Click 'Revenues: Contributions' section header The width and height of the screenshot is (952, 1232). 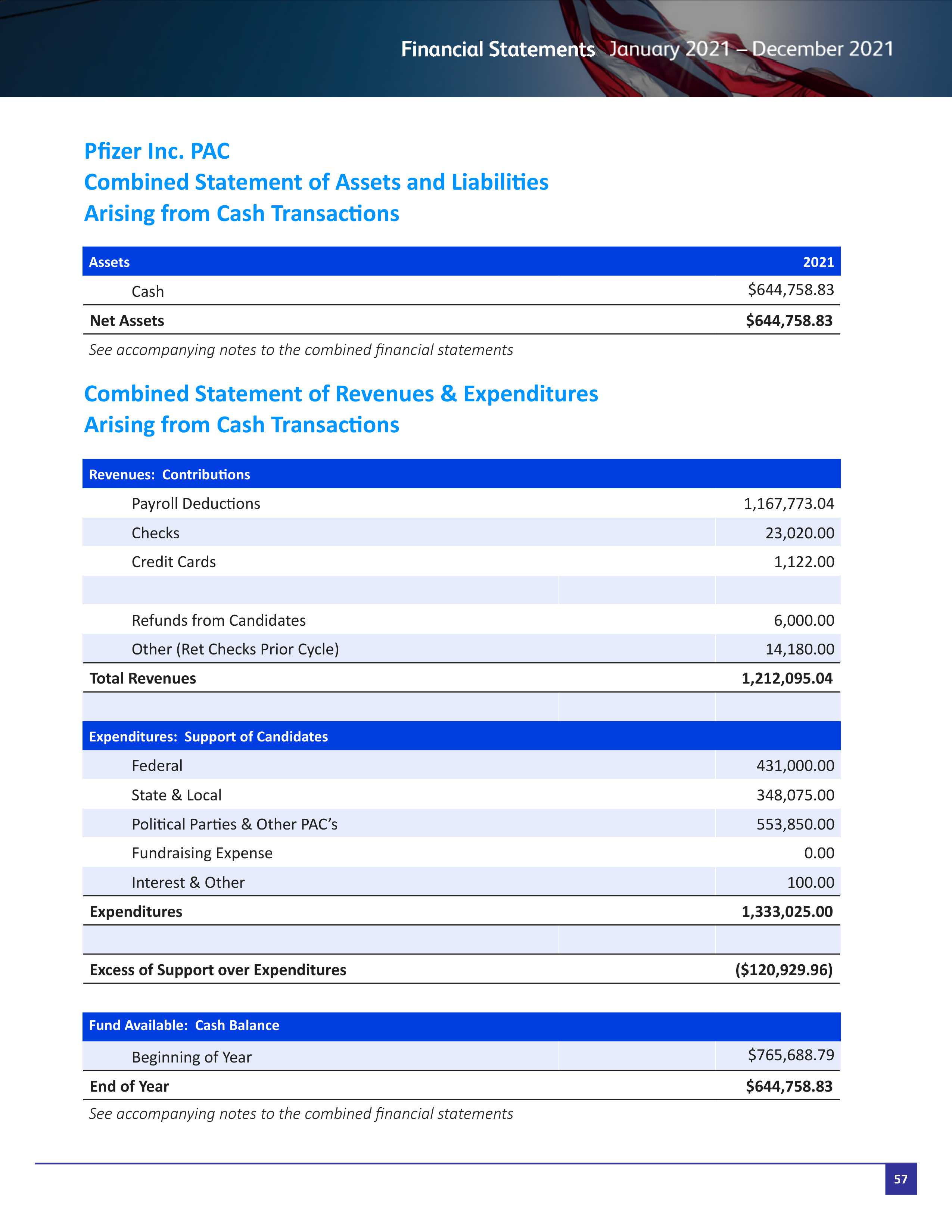(169, 475)
